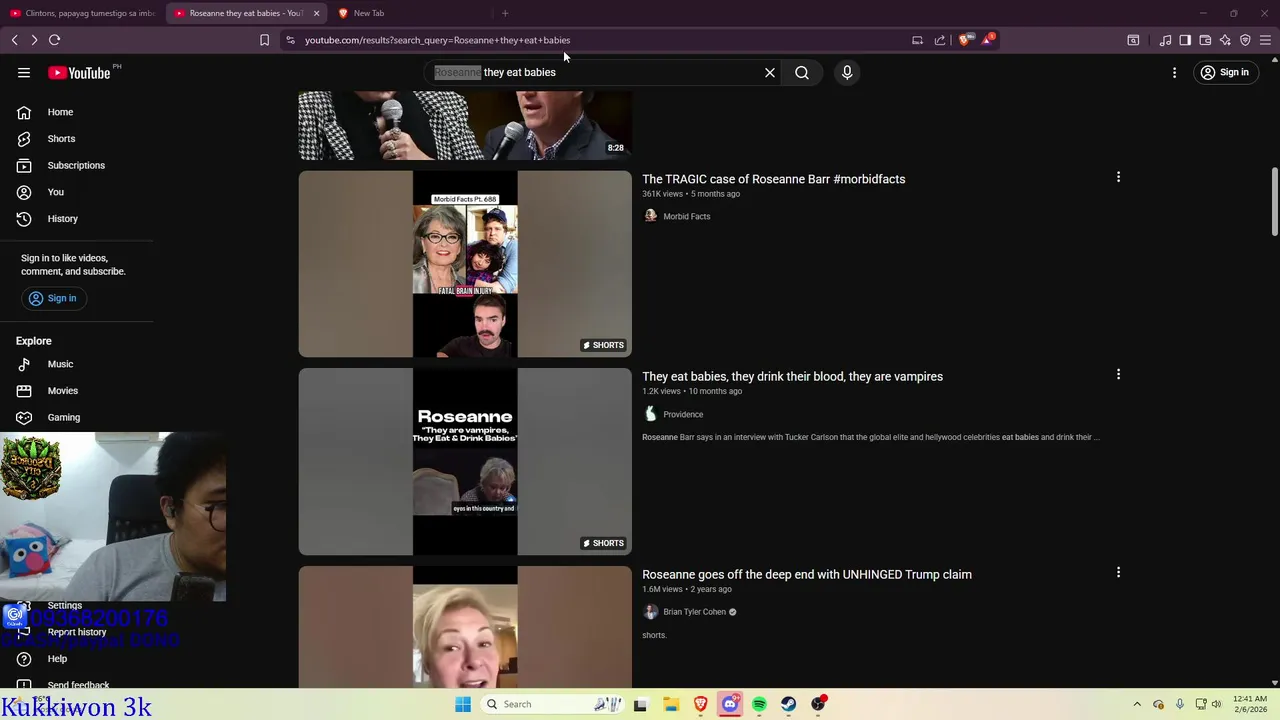1280x720 pixels.
Task: View site information icon in address bar
Action: [x=290, y=40]
